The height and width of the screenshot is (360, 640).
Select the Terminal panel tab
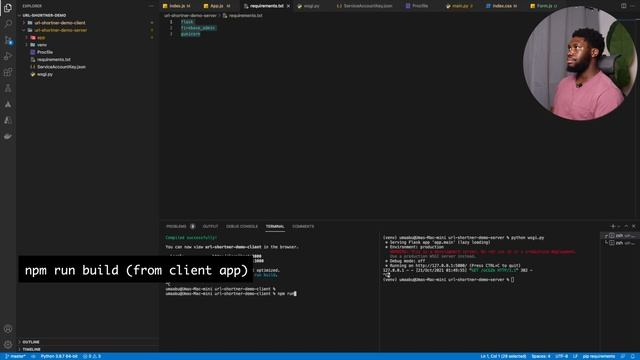tap(275, 227)
